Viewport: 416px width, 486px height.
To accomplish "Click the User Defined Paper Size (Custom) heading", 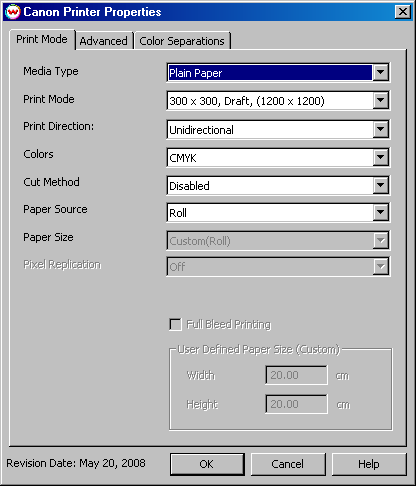I will pyautogui.click(x=259, y=350).
